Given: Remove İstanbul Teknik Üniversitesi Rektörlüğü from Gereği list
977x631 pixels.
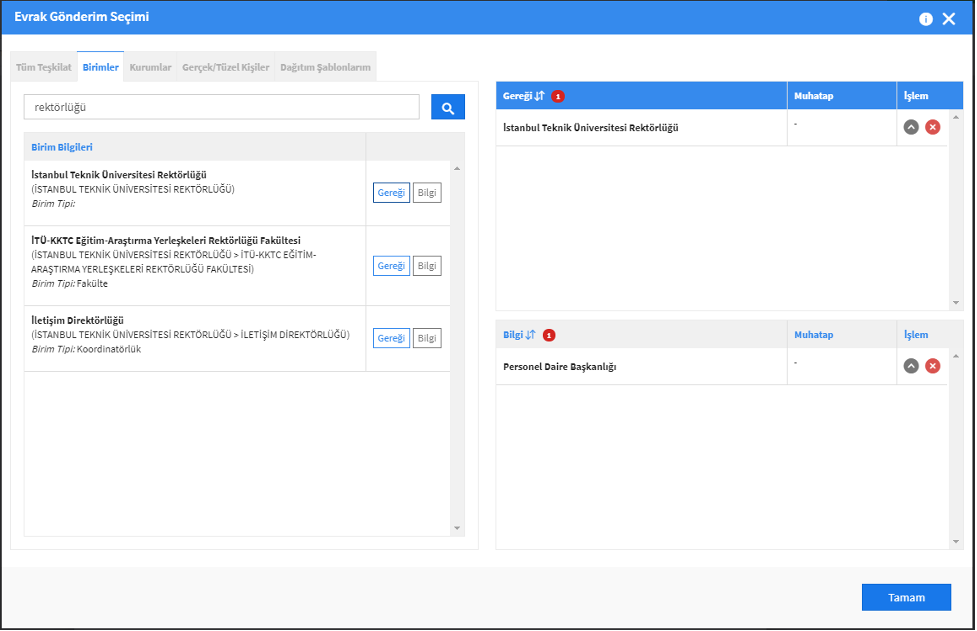Looking at the screenshot, I should pos(933,127).
